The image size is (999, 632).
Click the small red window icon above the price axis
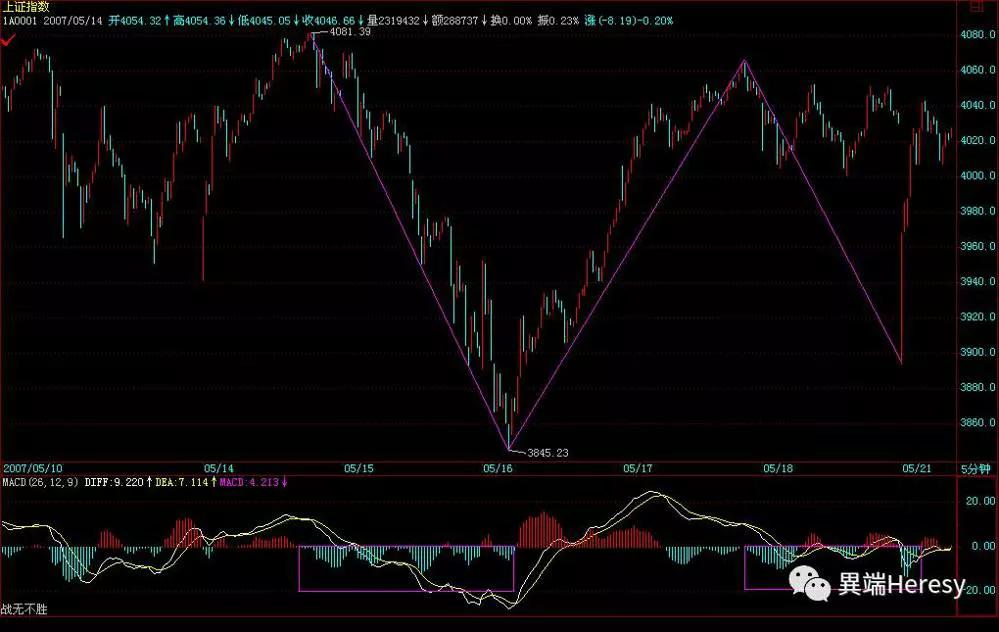[x=976, y=7]
